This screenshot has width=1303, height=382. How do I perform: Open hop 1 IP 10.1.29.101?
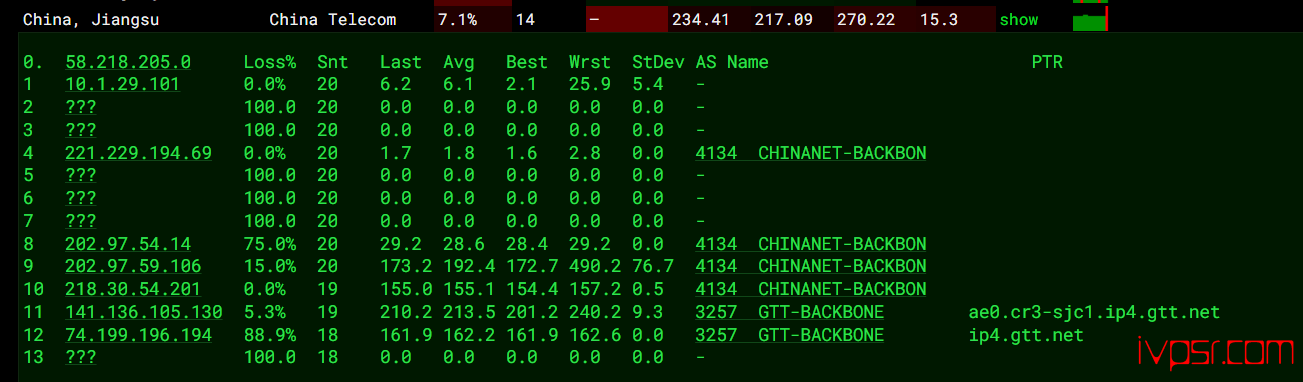click(123, 85)
